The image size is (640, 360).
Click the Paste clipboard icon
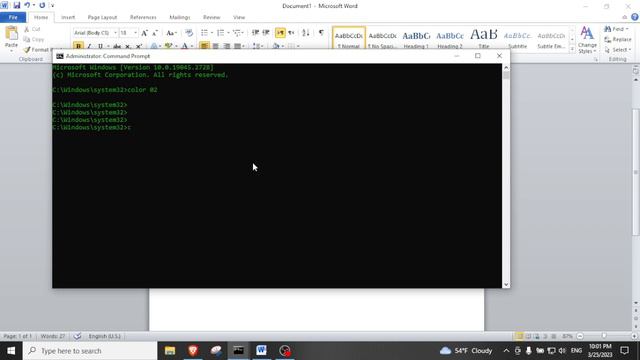coord(11,33)
